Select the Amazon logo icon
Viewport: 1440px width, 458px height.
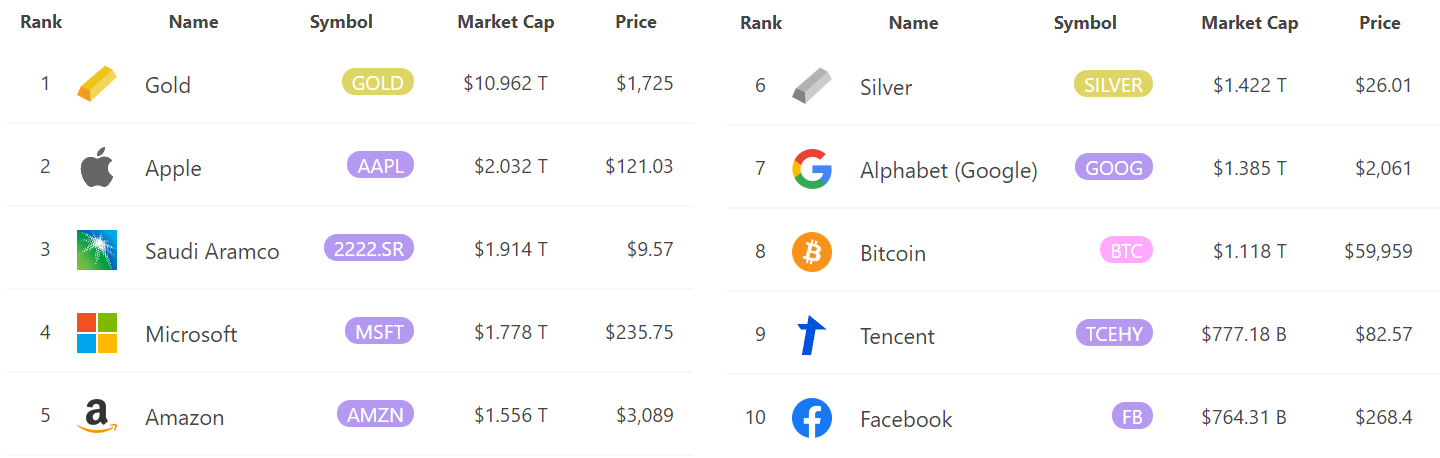pyautogui.click(x=97, y=416)
